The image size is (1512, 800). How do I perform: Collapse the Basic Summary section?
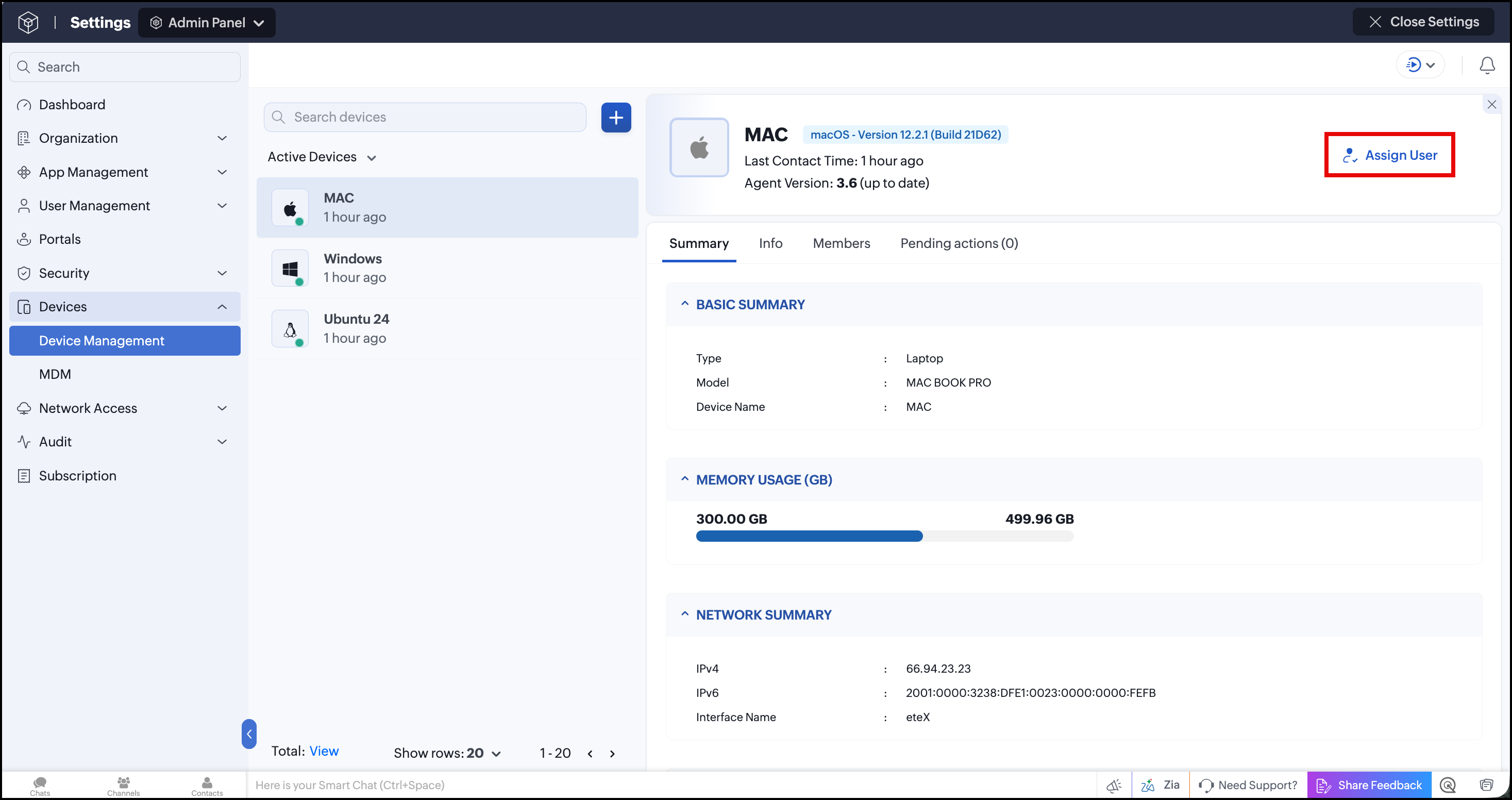[x=684, y=304]
